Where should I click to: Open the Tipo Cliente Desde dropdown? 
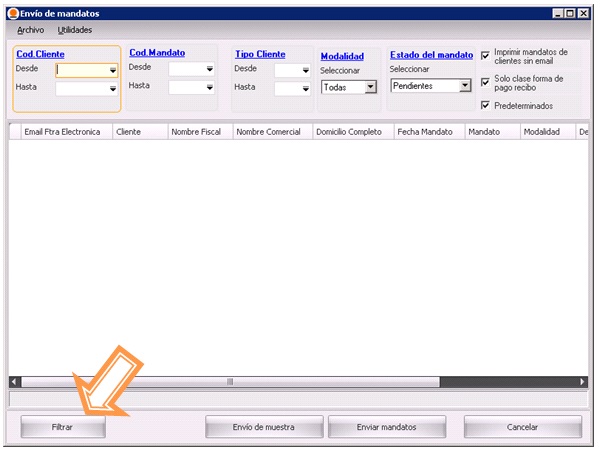pyautogui.click(x=305, y=71)
